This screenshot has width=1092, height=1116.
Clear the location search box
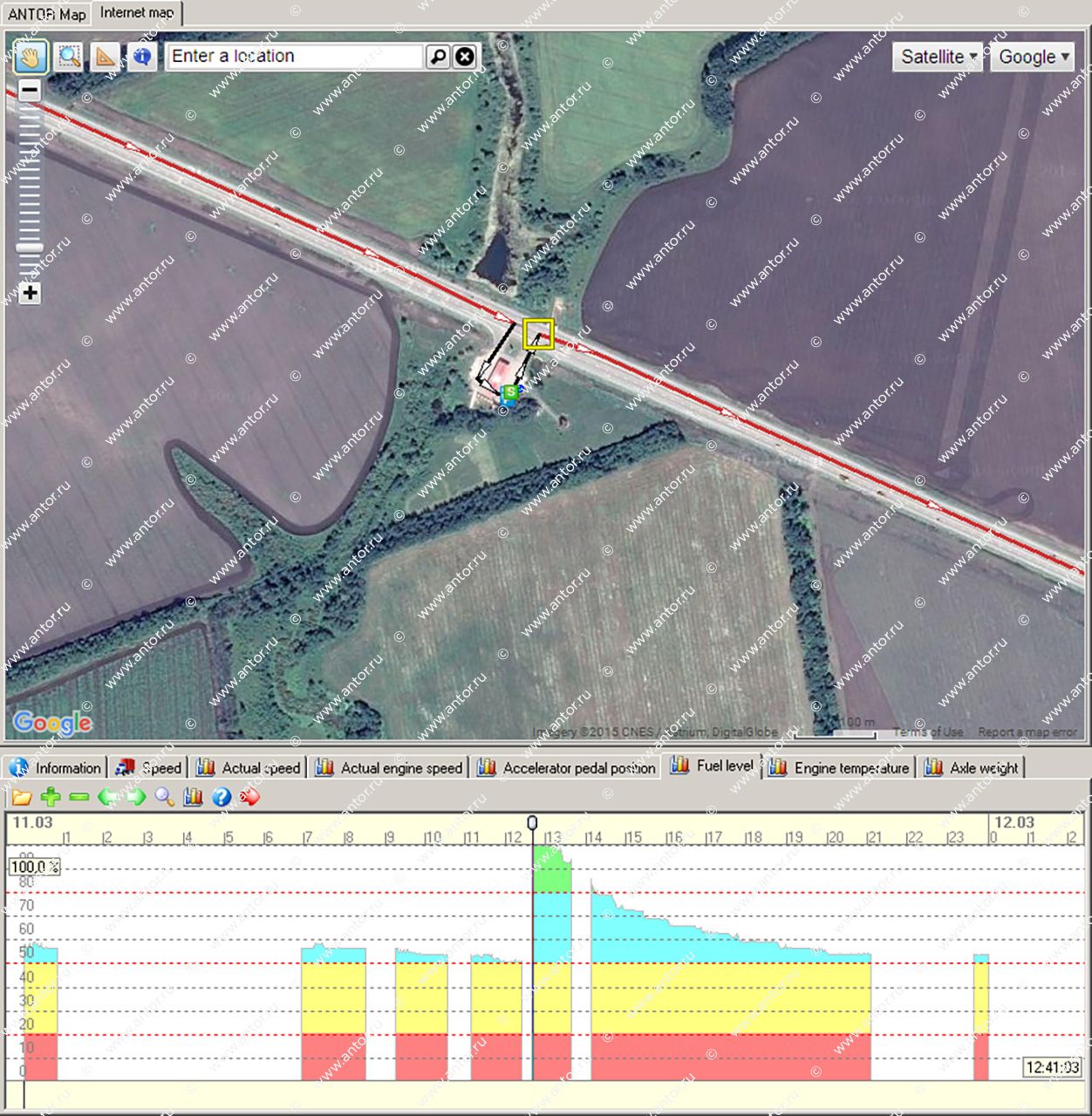(465, 57)
